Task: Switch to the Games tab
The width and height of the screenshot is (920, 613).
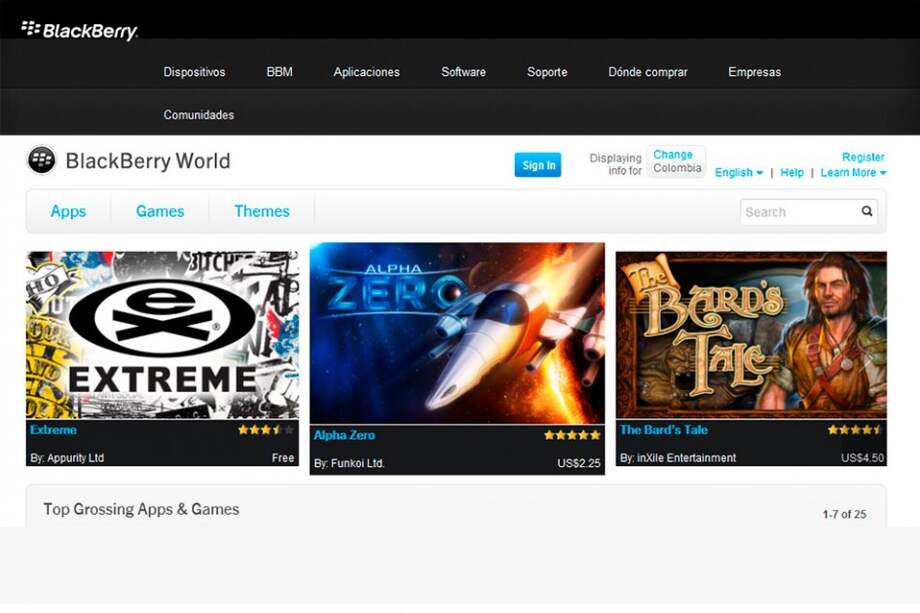Action: click(160, 211)
